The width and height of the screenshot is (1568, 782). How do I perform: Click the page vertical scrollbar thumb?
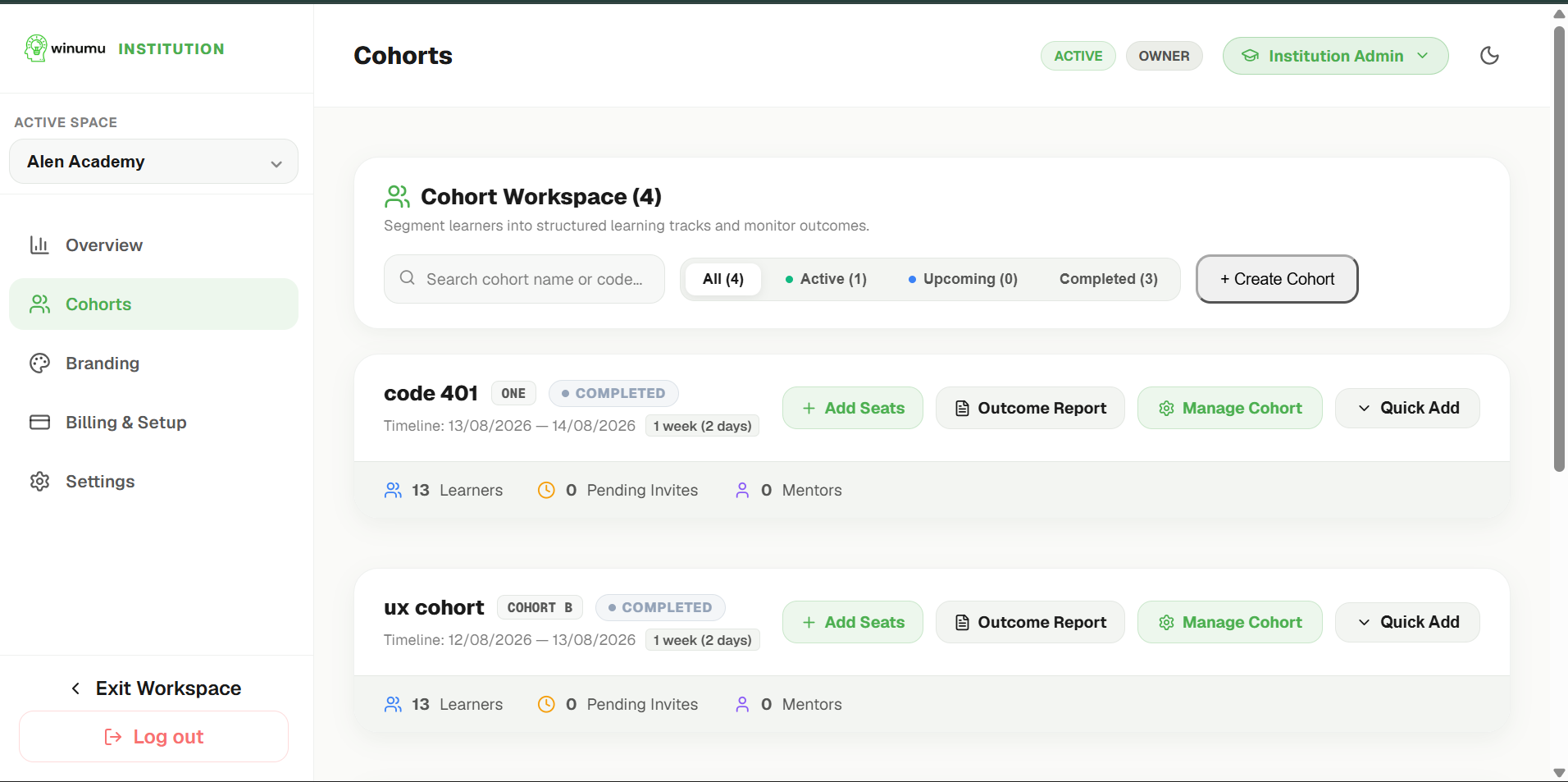pos(1559,248)
